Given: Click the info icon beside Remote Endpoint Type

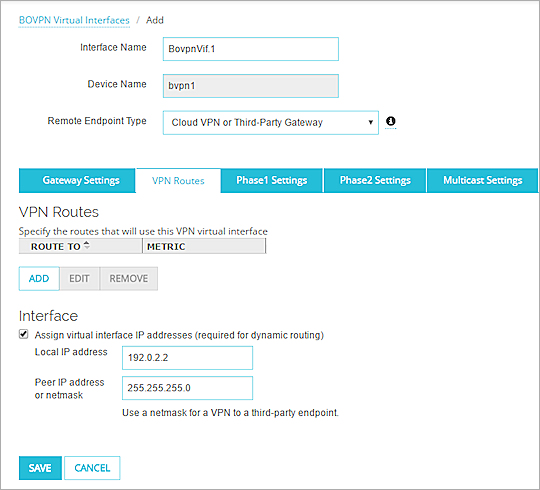Looking at the screenshot, I should pos(390,121).
